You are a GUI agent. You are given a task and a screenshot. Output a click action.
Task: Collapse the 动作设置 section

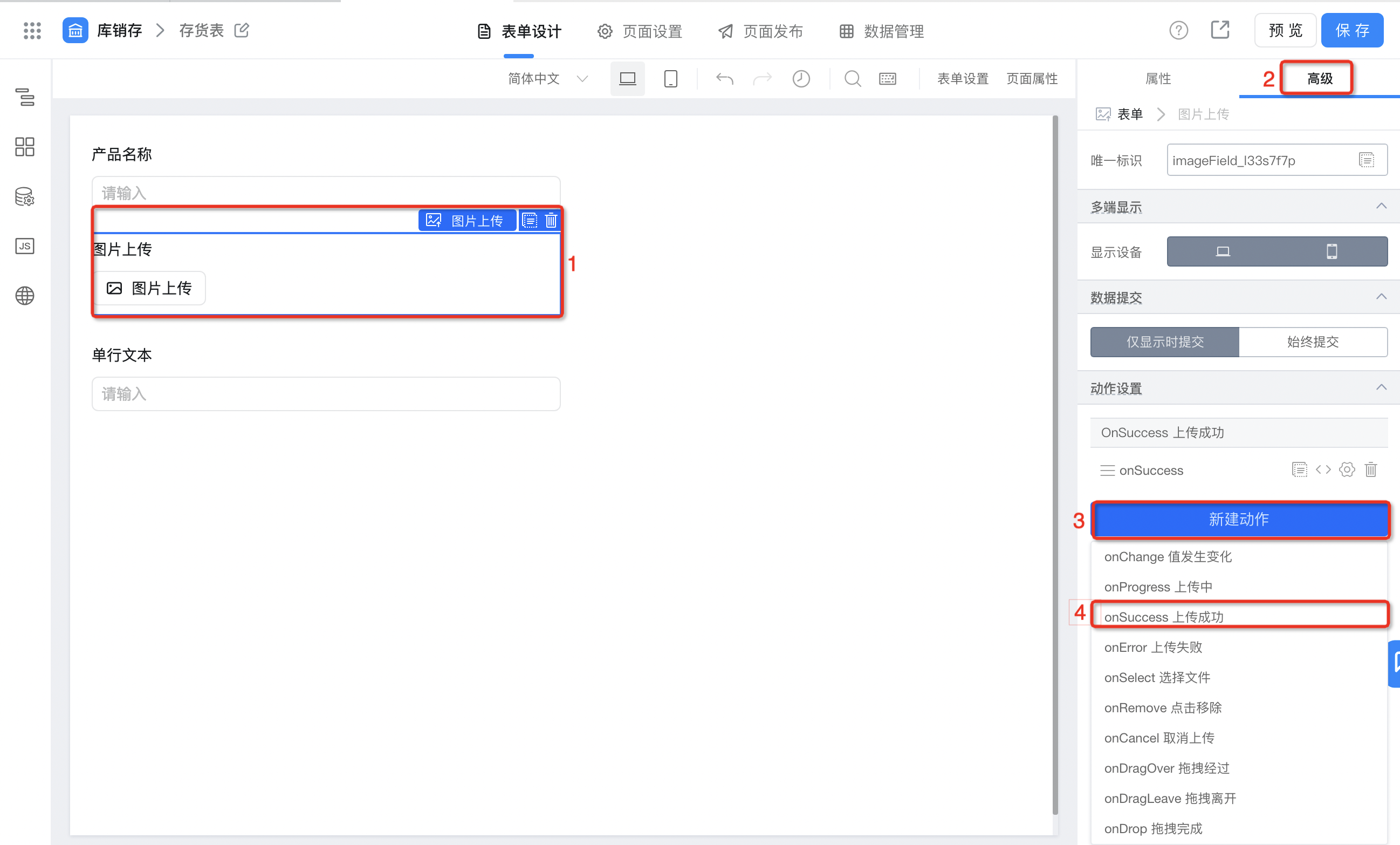pos(1381,388)
